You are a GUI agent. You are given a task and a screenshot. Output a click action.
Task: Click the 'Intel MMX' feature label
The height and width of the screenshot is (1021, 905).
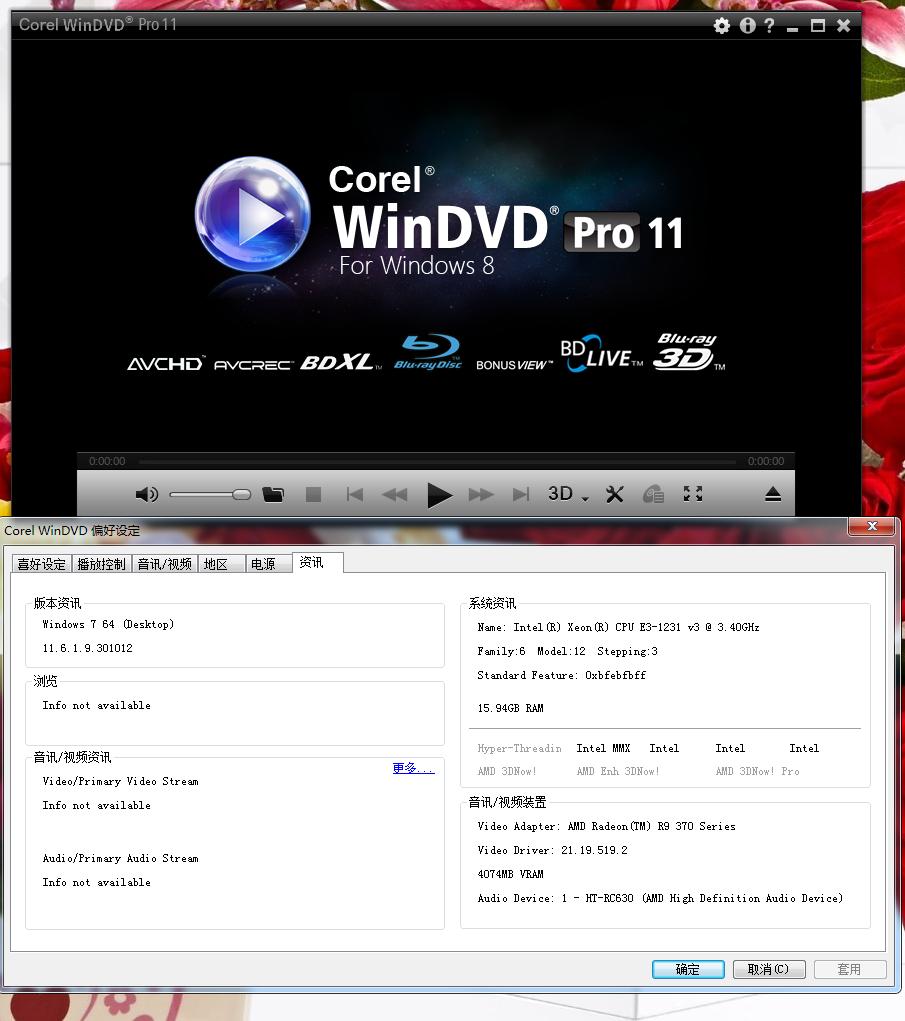point(603,749)
